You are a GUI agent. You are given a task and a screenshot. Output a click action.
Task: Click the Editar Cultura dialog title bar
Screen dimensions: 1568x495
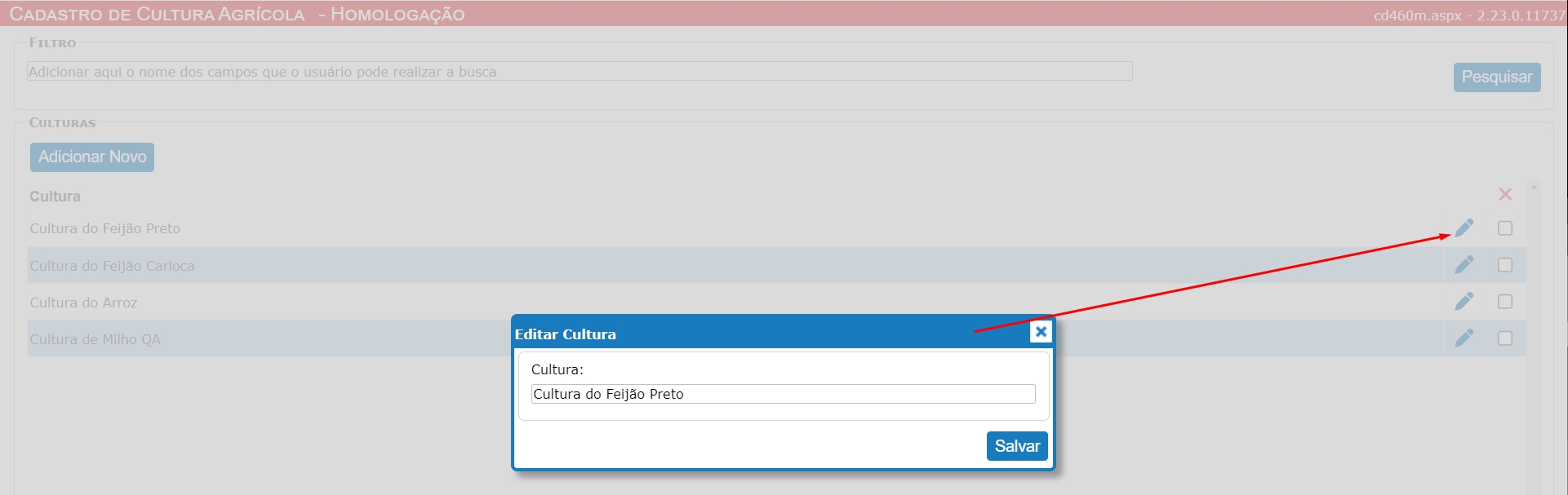pos(771,334)
